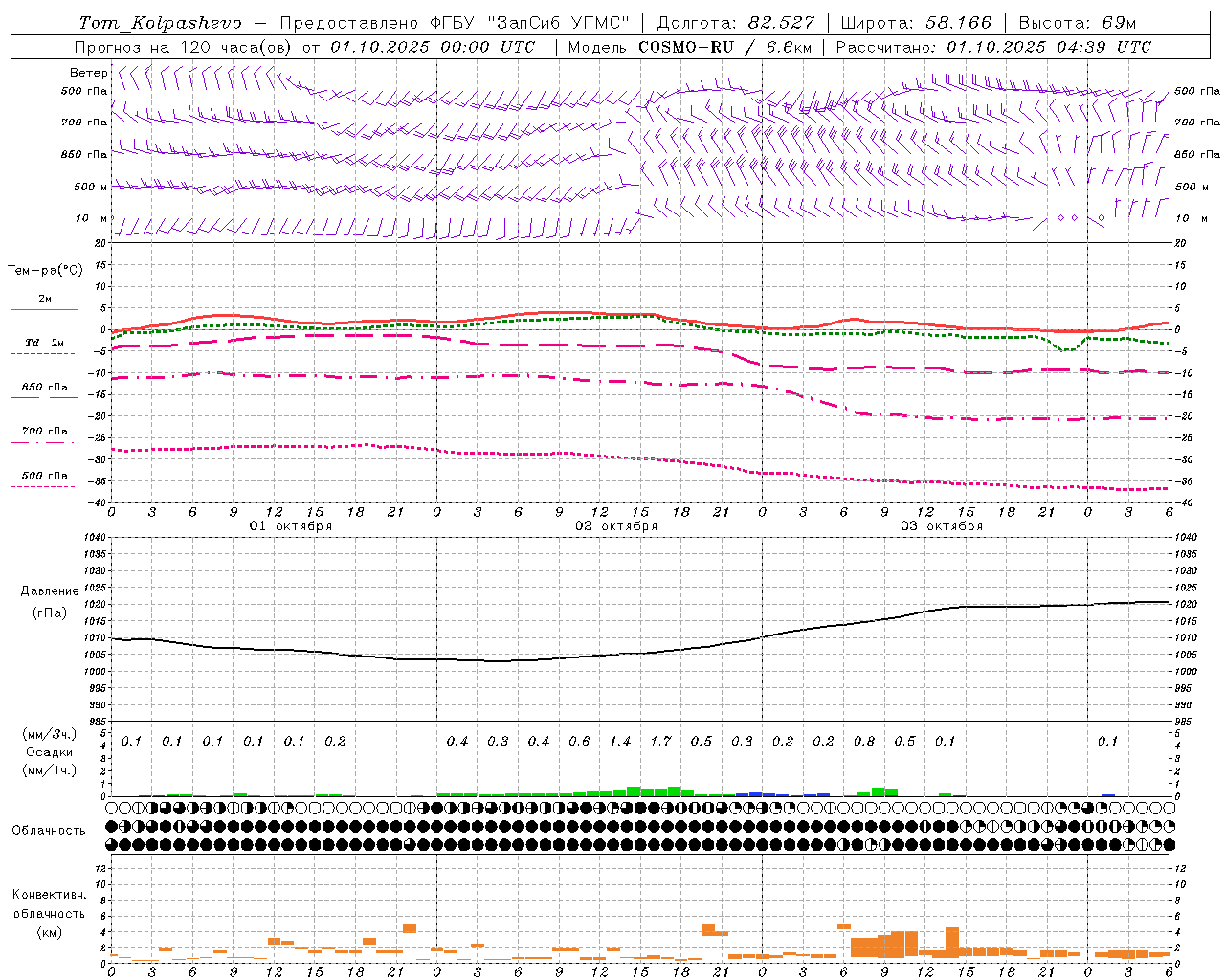Click the red 2м temperature legend line
The image size is (1225, 980).
click(44, 309)
